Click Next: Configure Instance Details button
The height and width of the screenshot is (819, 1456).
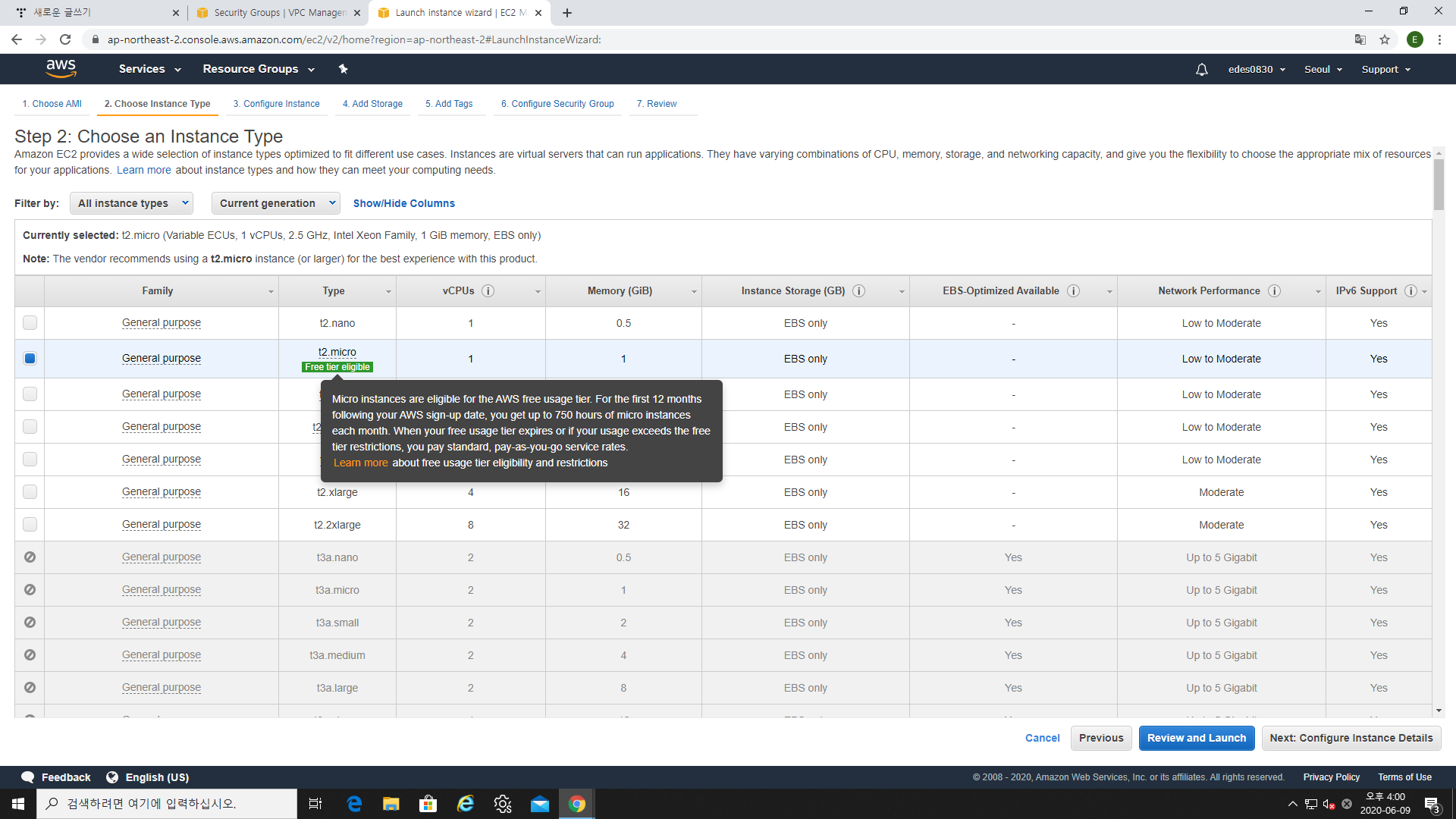(x=1351, y=738)
